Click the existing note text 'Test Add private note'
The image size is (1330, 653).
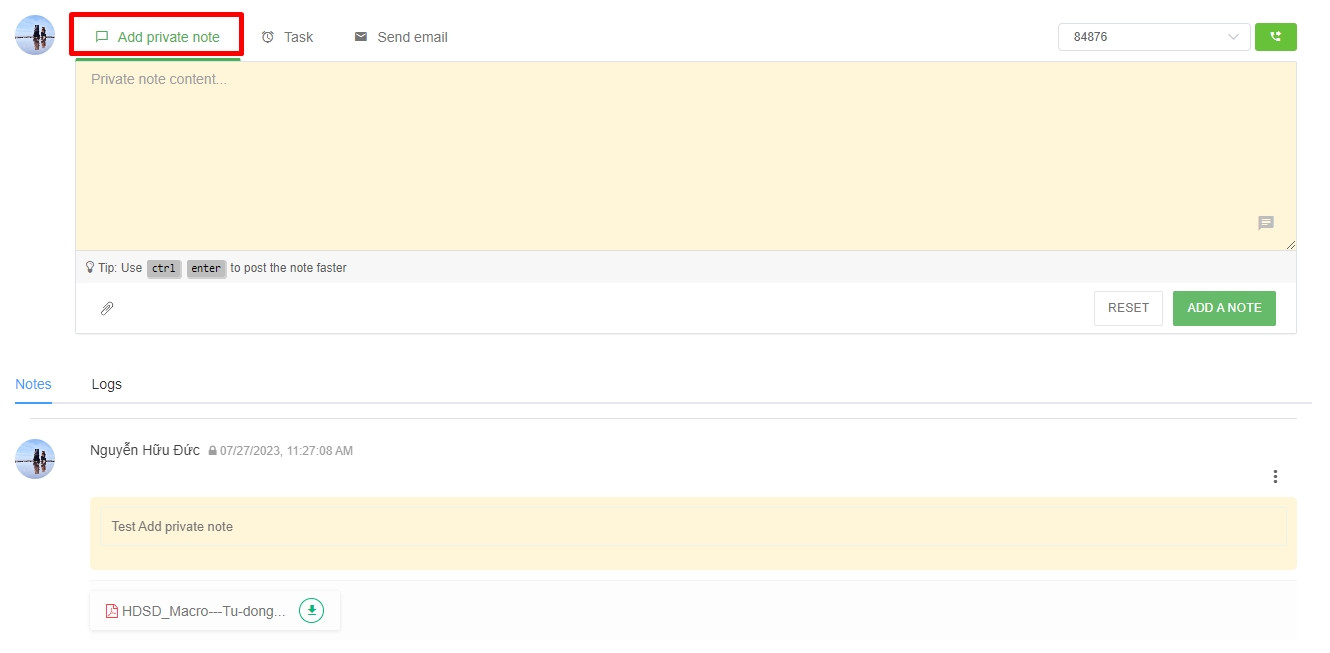[172, 527]
